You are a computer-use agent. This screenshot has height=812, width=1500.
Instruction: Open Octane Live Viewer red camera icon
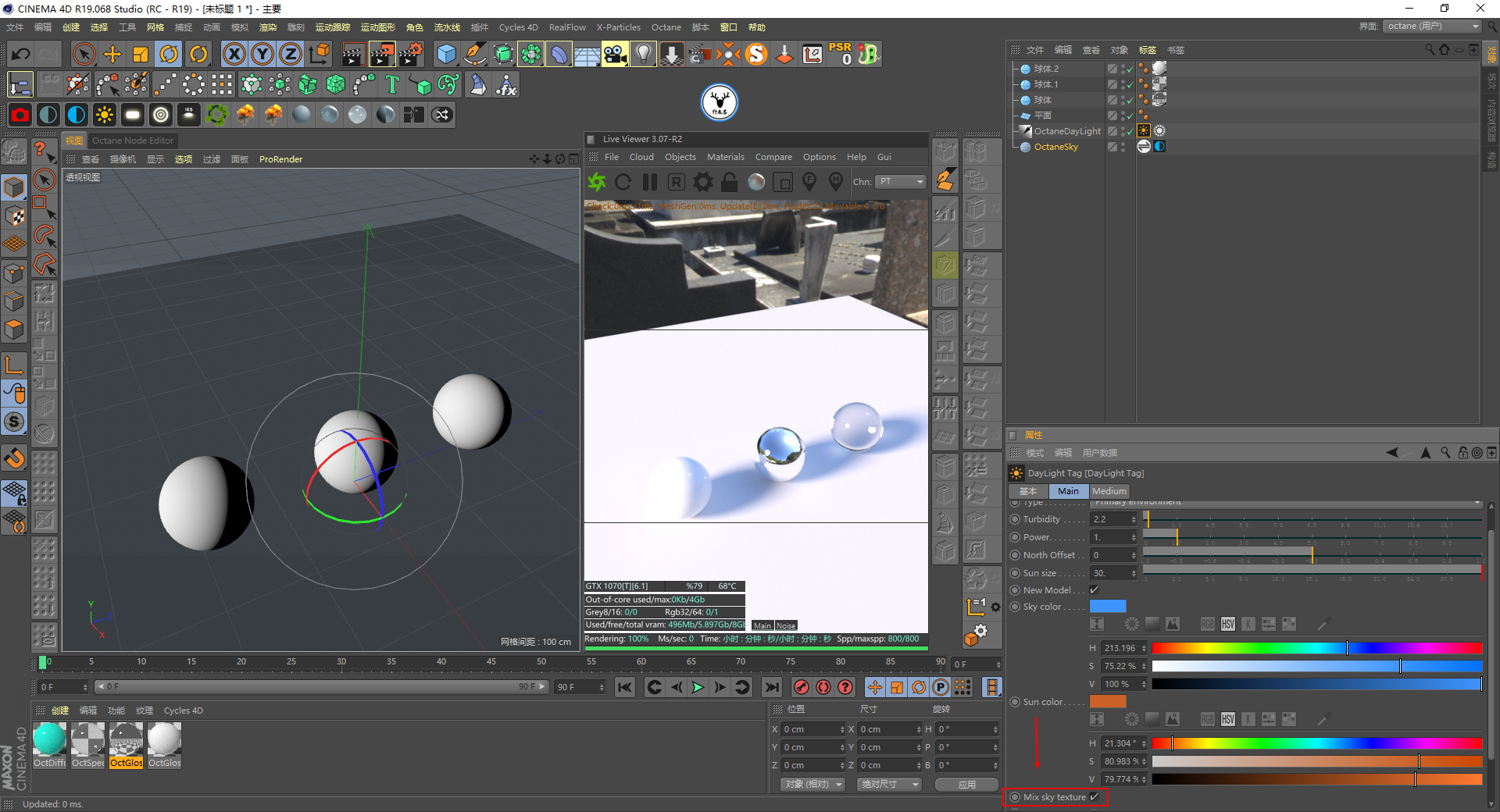pos(20,115)
